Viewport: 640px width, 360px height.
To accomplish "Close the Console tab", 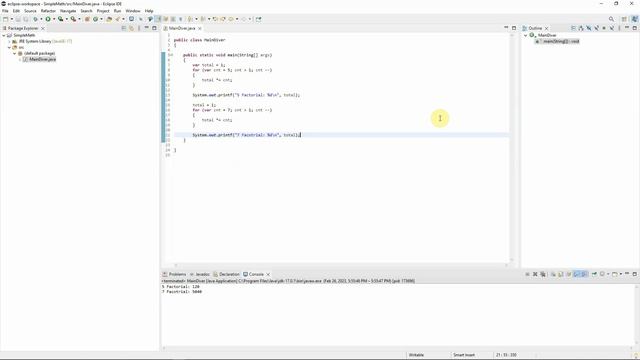I will coord(268,274).
